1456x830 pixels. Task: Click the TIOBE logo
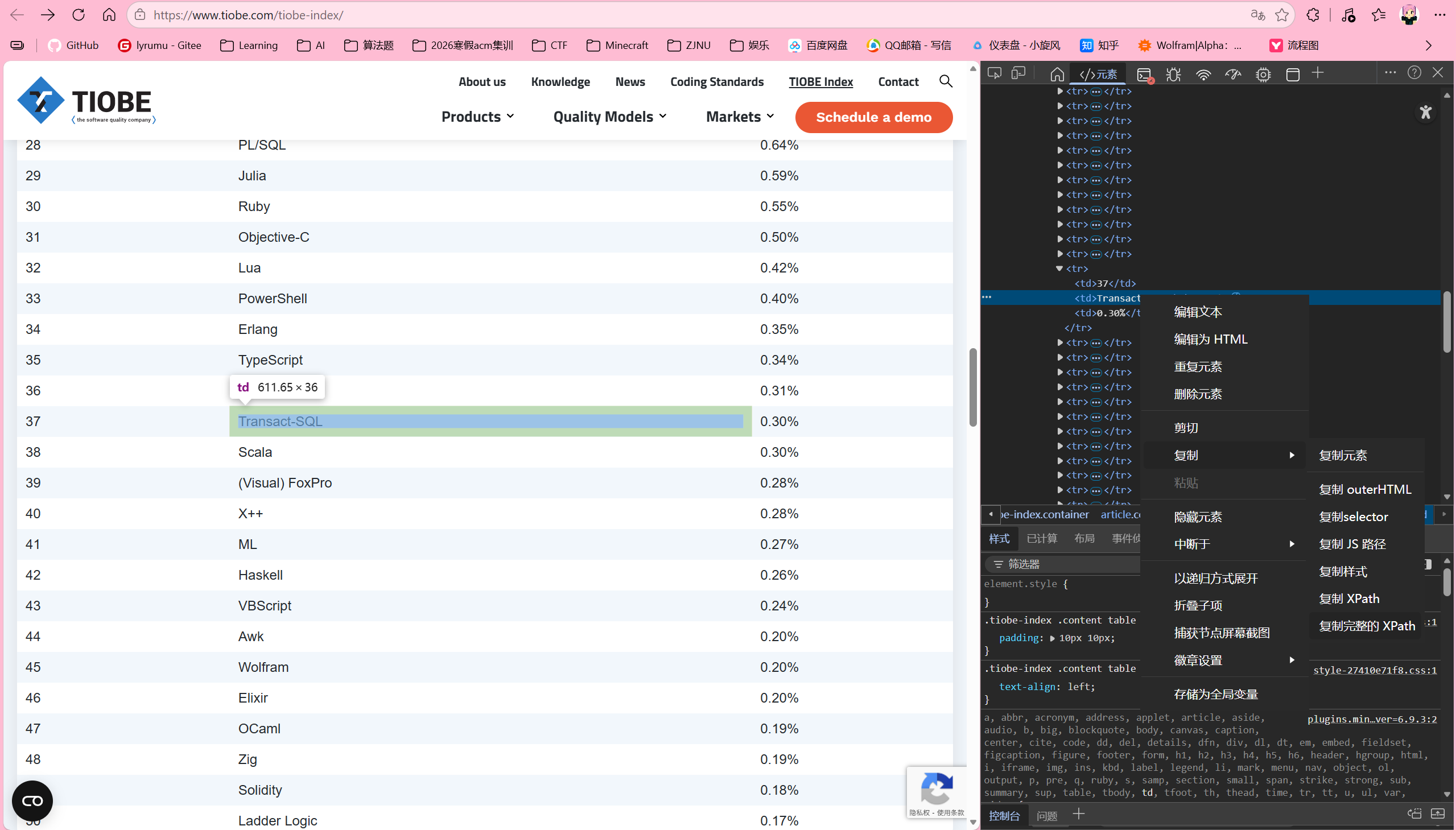(86, 100)
